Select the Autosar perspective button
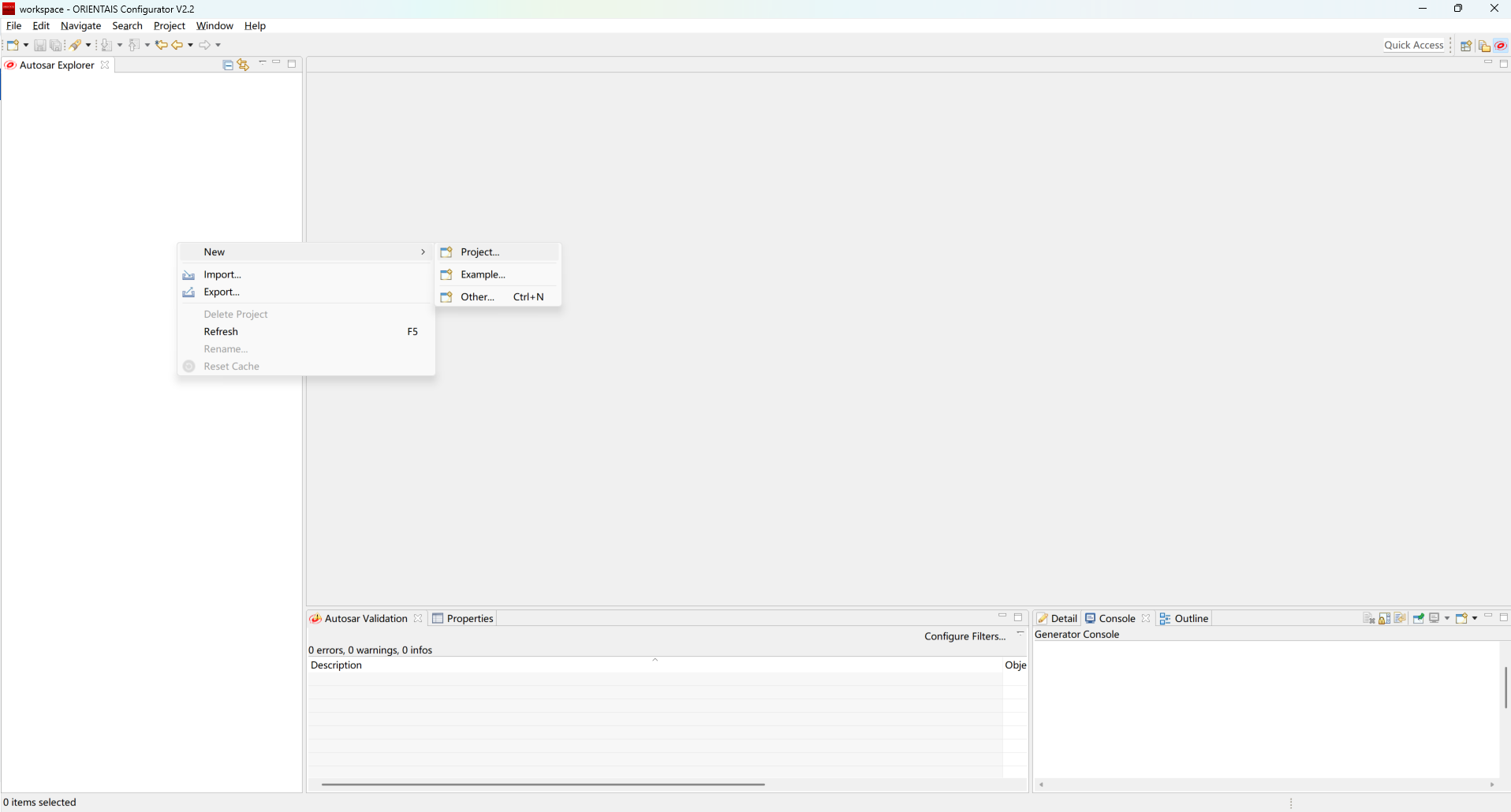This screenshot has height=812, width=1511. (x=1501, y=46)
